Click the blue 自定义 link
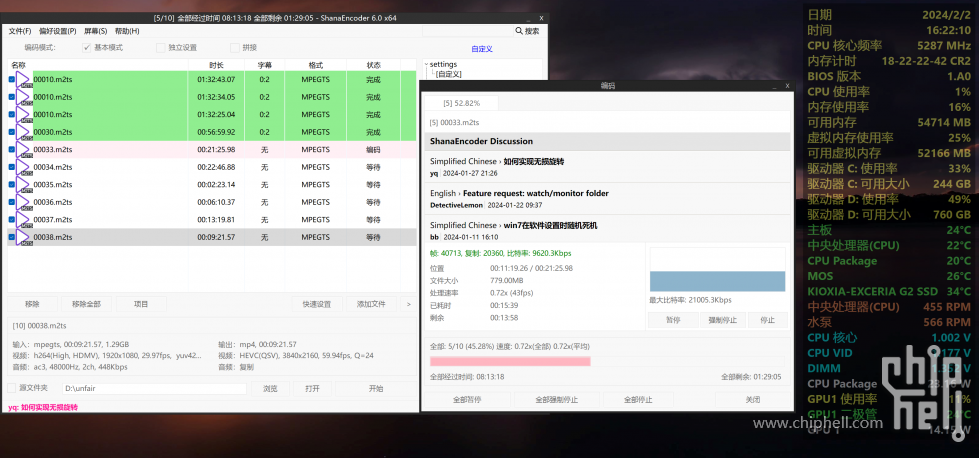Screen dimensions: 979x458 [482, 48]
